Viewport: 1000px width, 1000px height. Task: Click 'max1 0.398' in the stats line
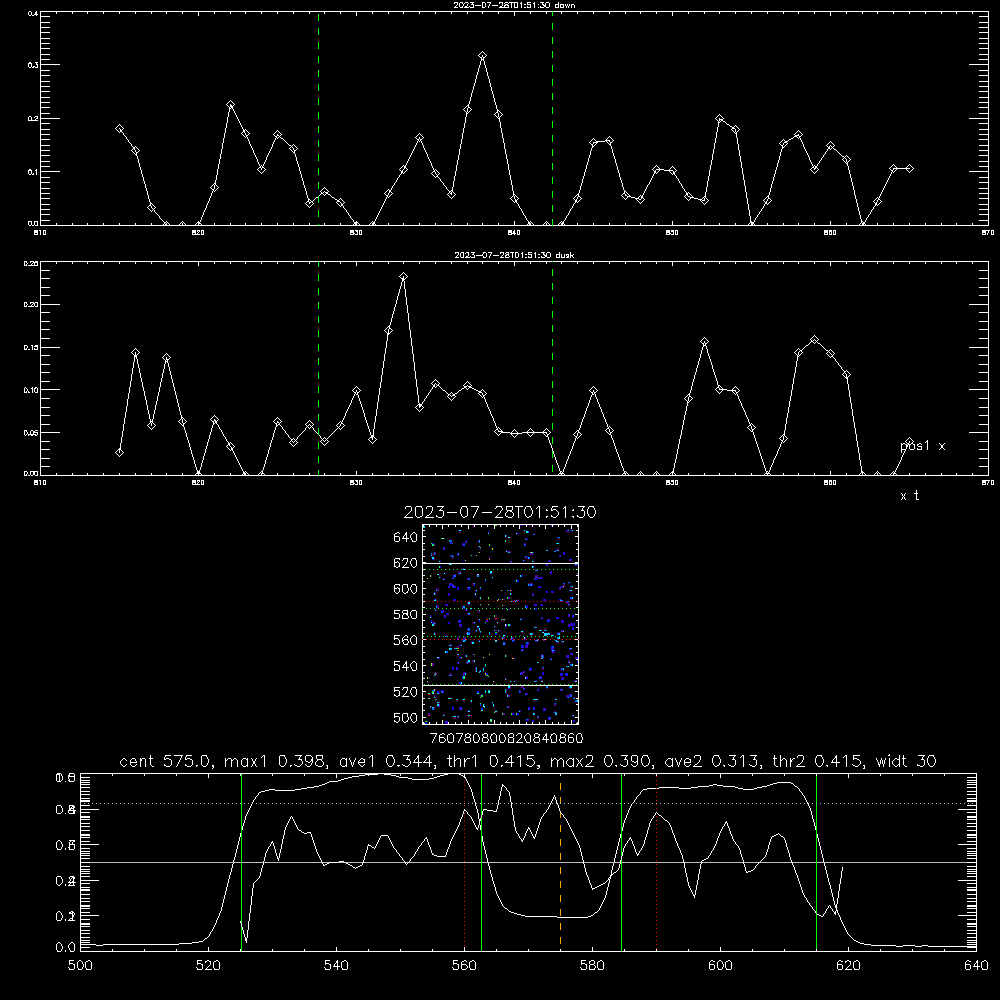pyautogui.click(x=274, y=761)
